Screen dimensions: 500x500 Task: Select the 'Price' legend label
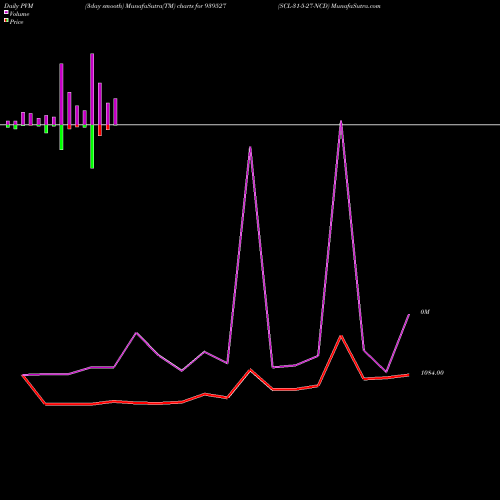[16, 22]
